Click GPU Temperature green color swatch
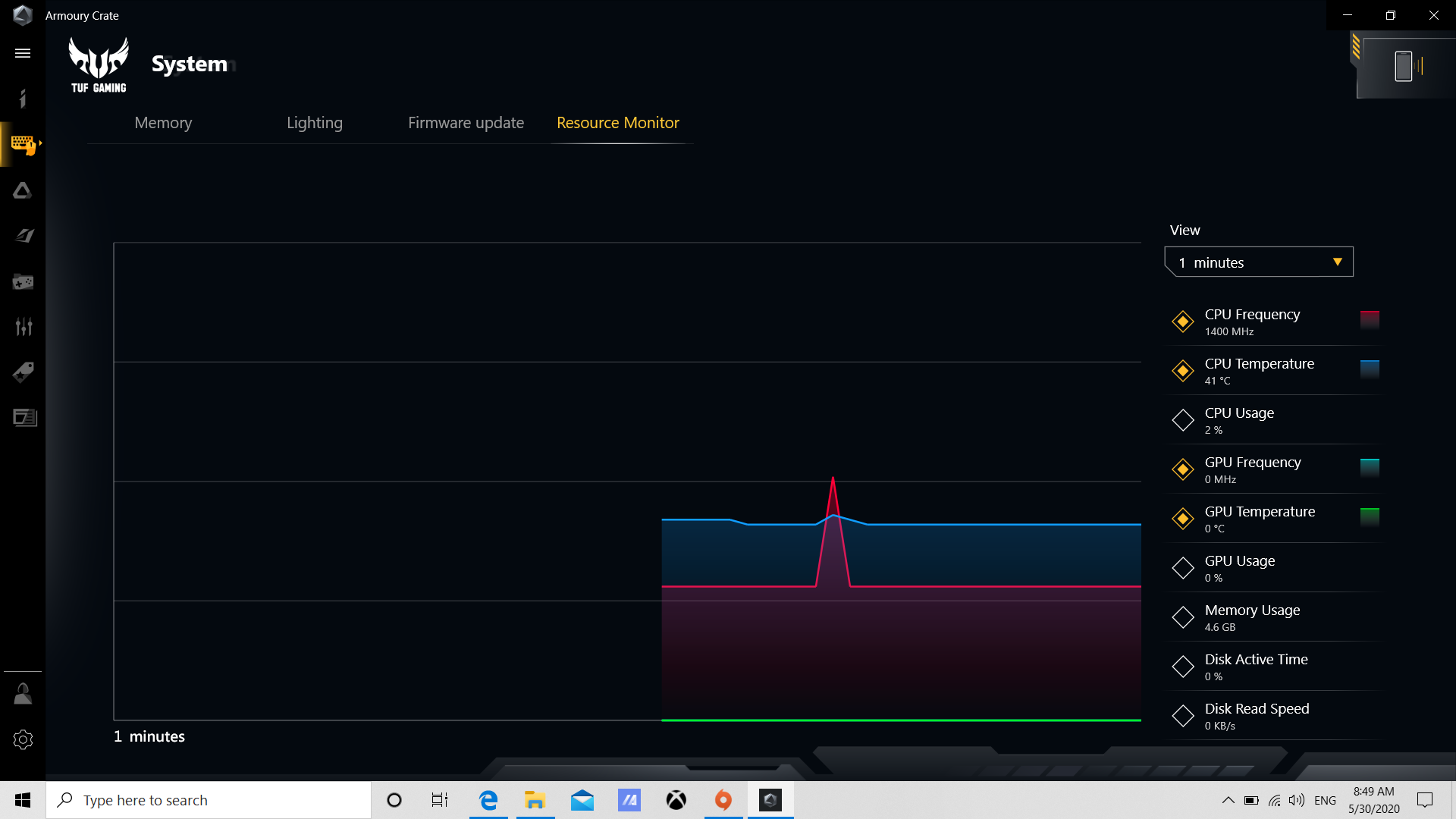The height and width of the screenshot is (819, 1456). click(1370, 517)
